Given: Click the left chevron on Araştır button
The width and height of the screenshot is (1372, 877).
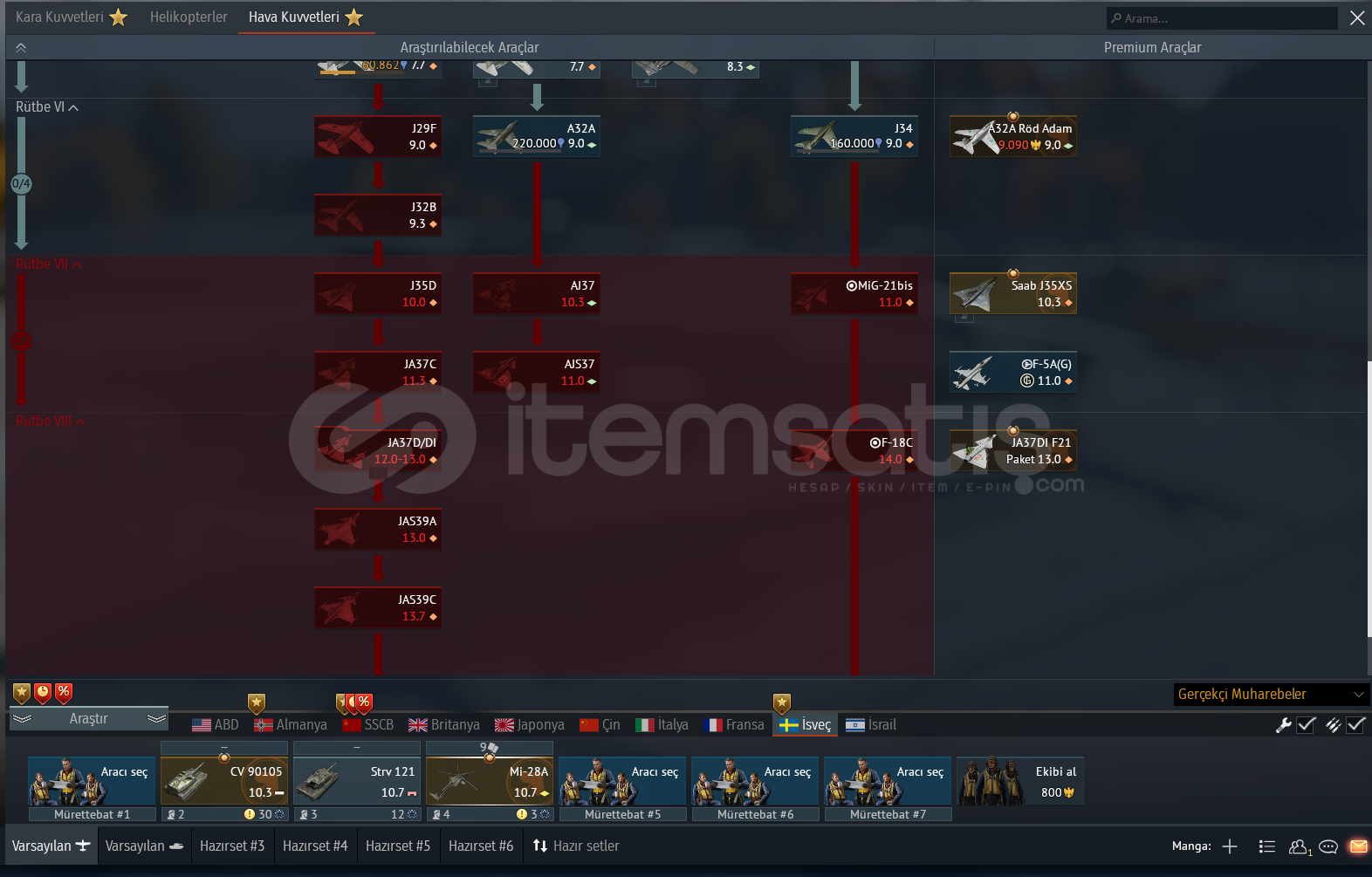Looking at the screenshot, I should click(x=22, y=719).
